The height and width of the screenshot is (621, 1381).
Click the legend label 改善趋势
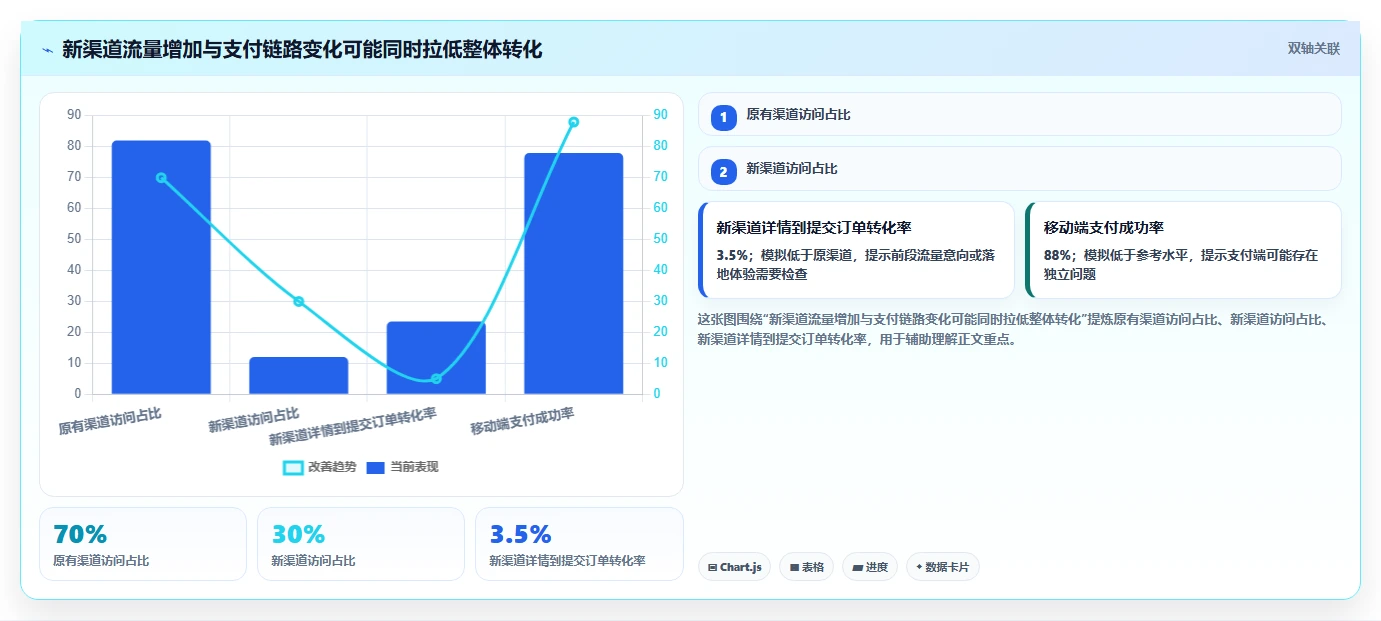332,467
